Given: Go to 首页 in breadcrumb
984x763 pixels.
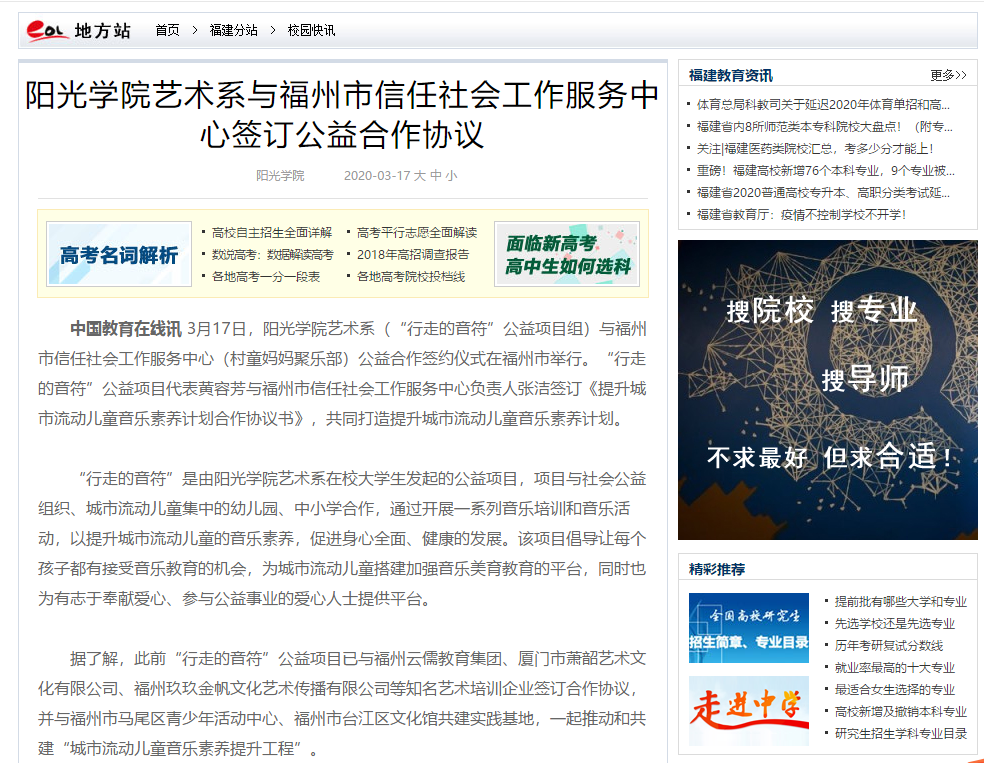Looking at the screenshot, I should [167, 31].
